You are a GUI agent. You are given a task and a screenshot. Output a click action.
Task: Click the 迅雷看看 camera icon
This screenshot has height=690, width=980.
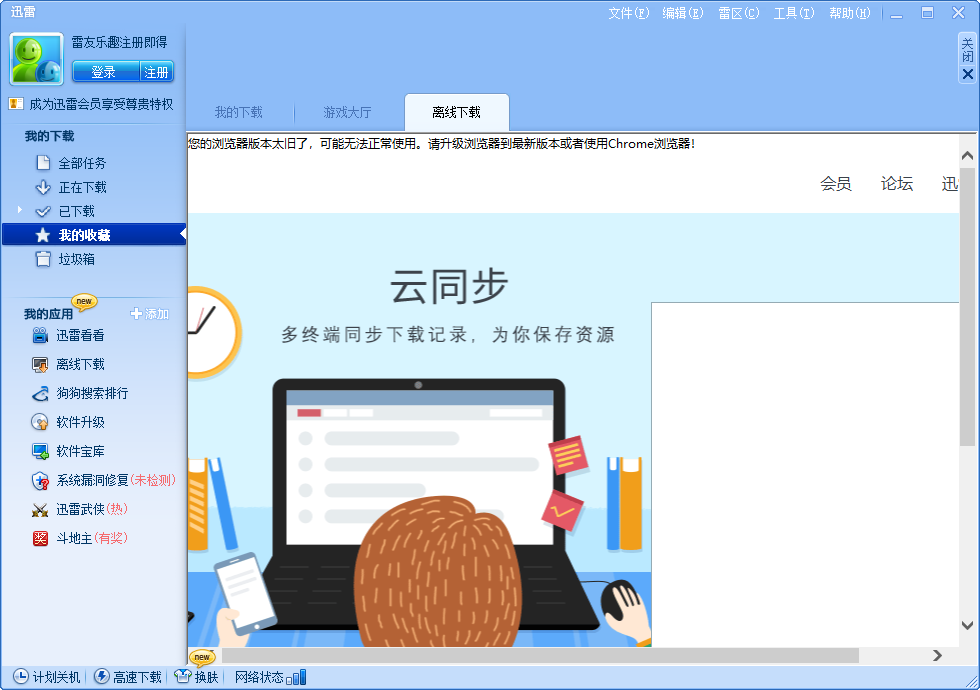(x=40, y=336)
